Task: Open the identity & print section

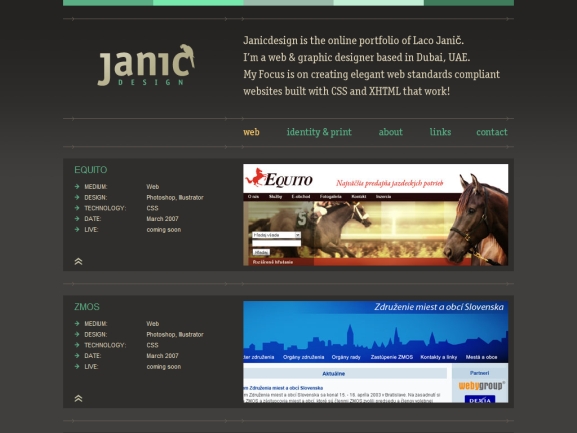Action: click(319, 132)
